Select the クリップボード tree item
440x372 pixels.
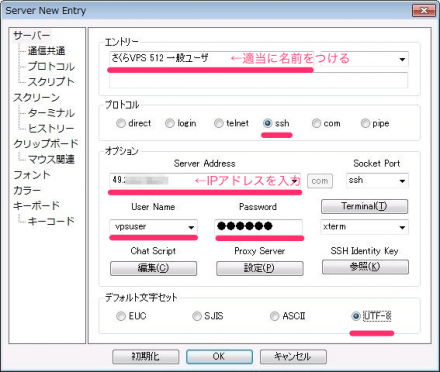[x=46, y=144]
